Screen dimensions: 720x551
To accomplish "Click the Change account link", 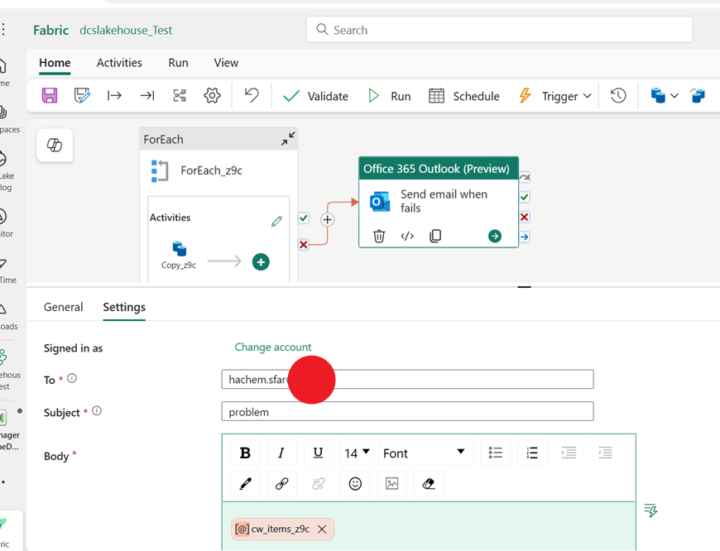I will point(273,347).
